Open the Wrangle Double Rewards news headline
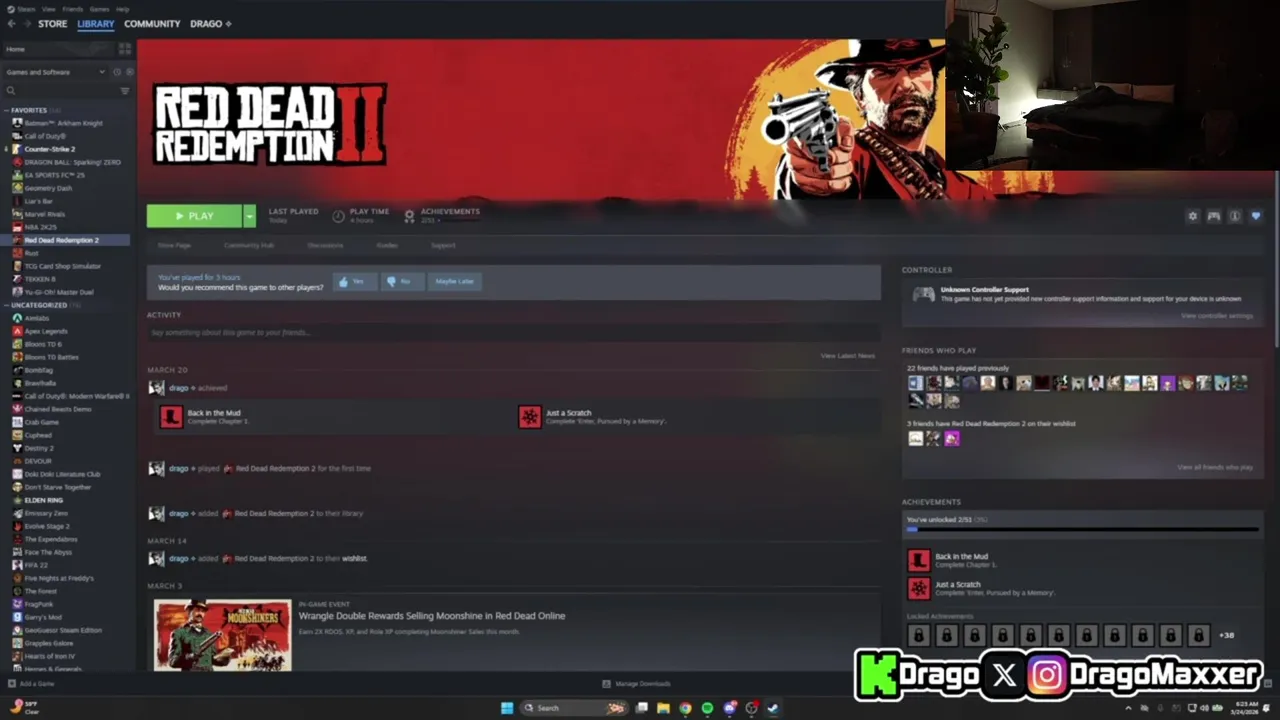 (x=432, y=616)
